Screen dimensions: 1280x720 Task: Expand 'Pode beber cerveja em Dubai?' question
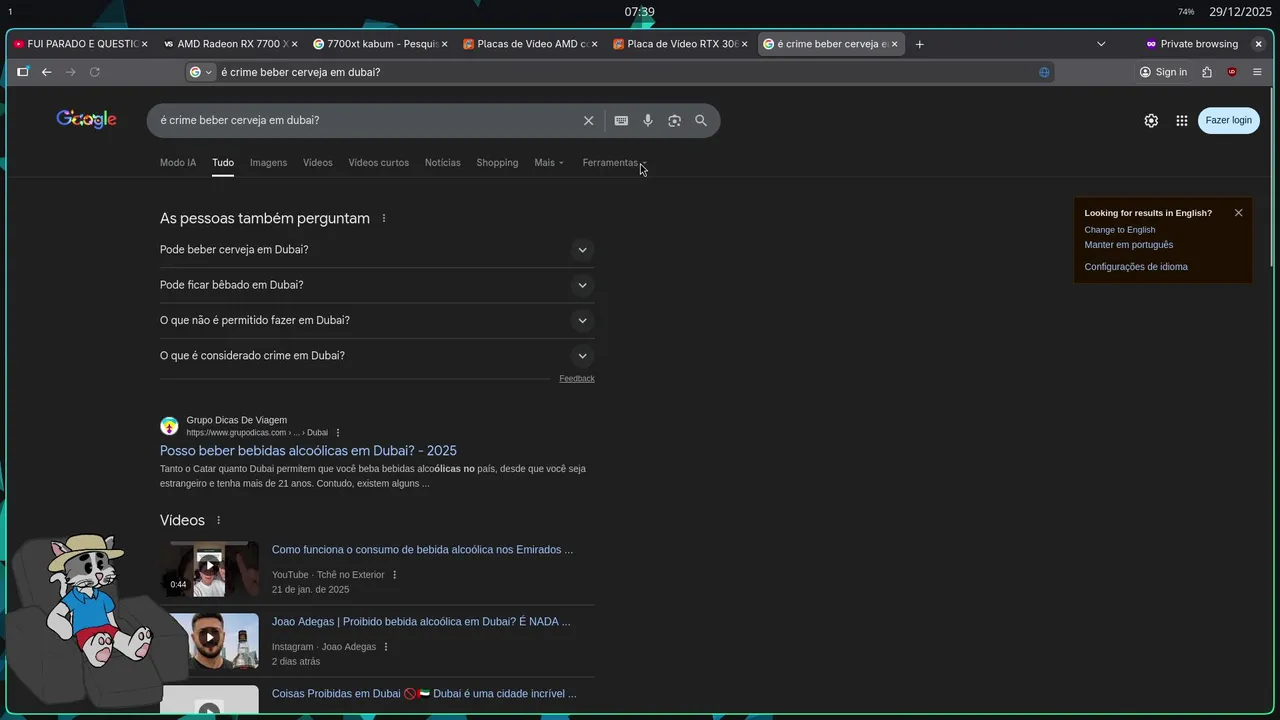[x=377, y=250]
